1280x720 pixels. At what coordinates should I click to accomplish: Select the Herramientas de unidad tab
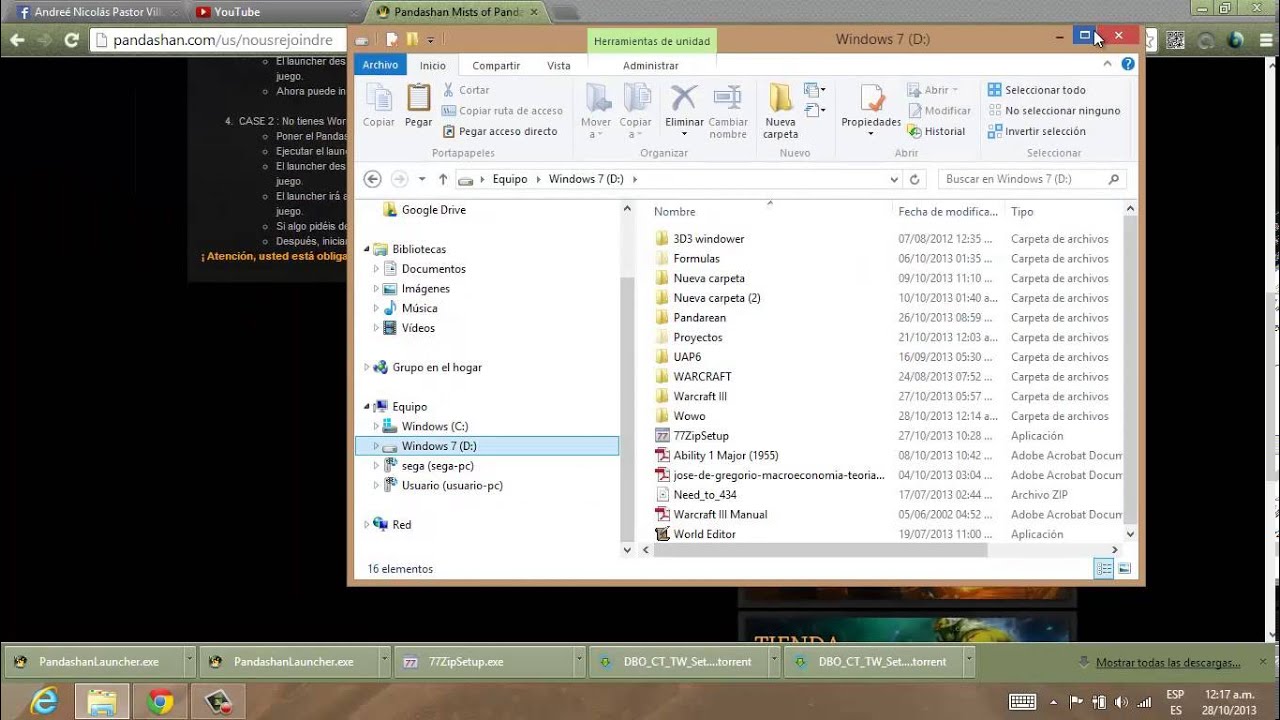click(x=651, y=41)
